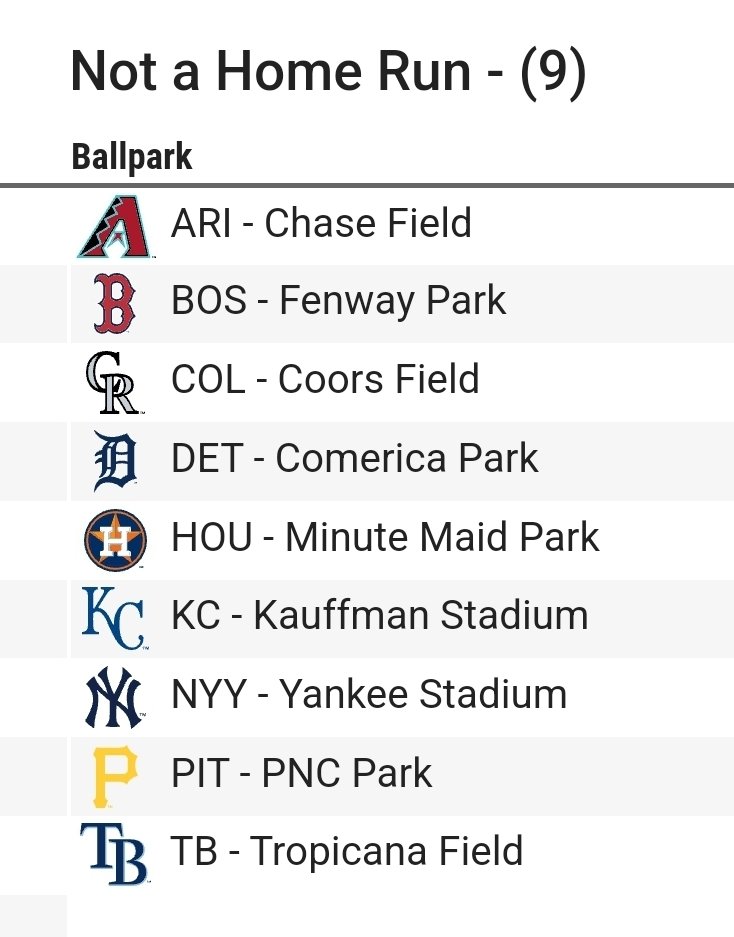Select PIT - PNC Park row

(x=367, y=776)
